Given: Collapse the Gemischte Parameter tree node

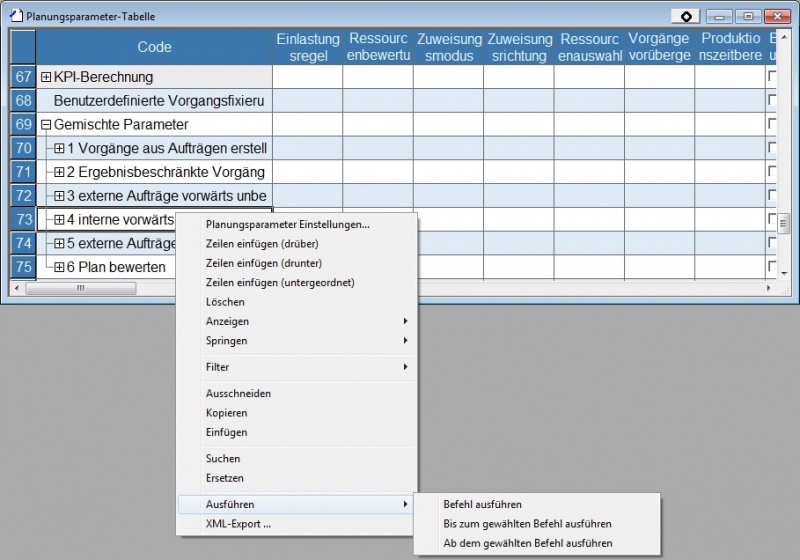Looking at the screenshot, I should [x=46, y=125].
